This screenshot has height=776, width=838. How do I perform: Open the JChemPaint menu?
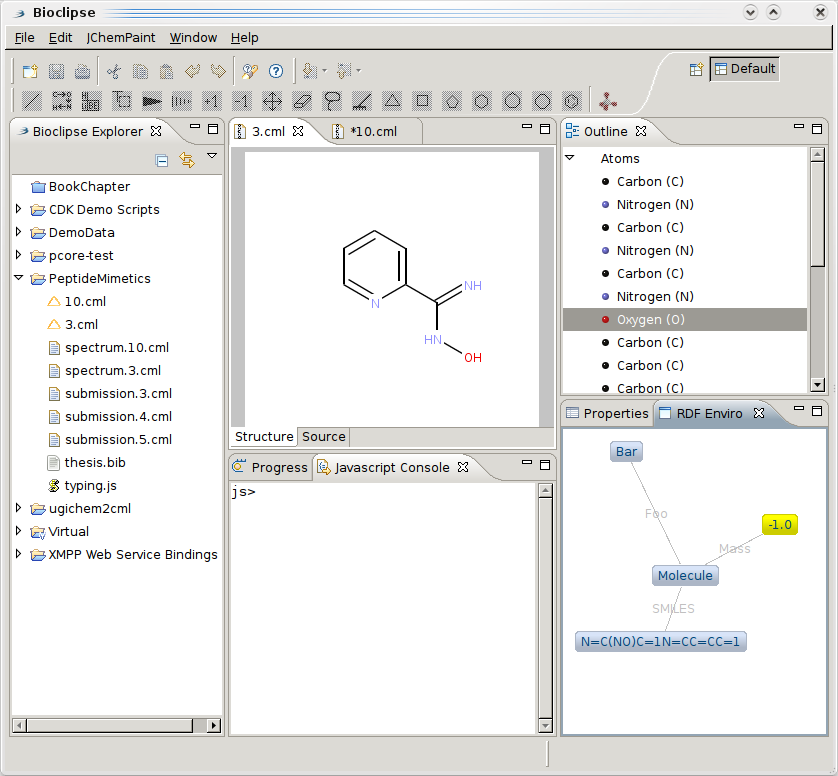(x=121, y=38)
